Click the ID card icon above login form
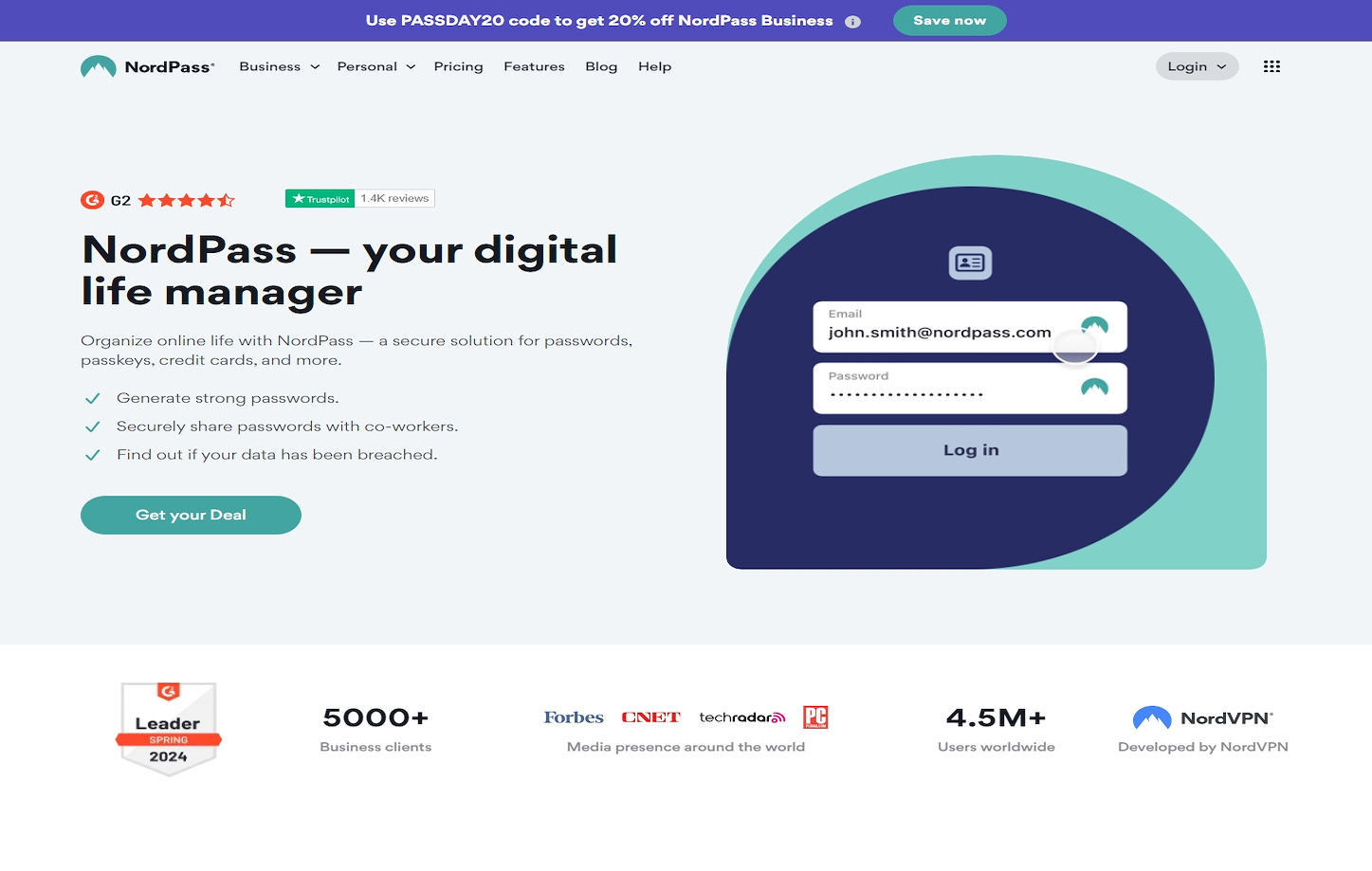 pyautogui.click(x=970, y=263)
